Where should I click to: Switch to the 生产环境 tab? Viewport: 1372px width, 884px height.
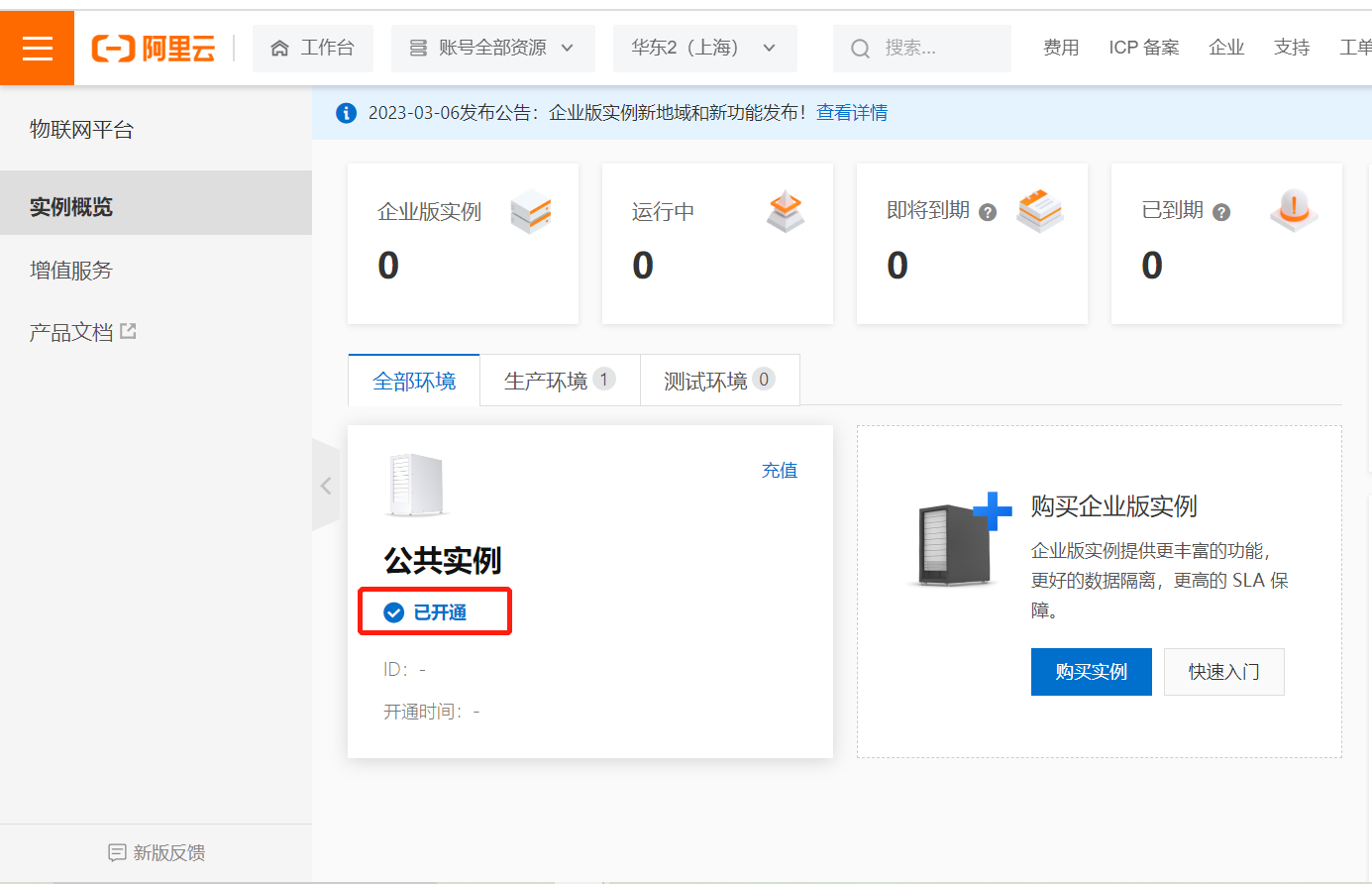(560, 381)
